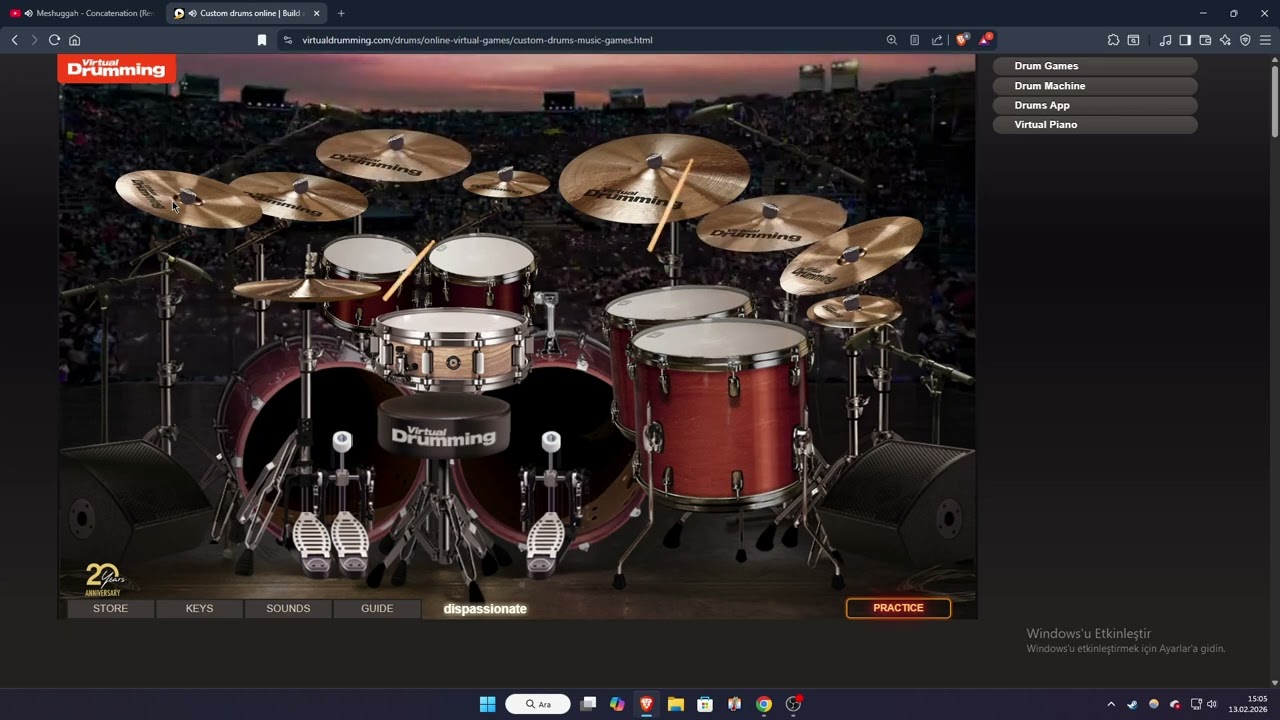
Task: Go back in browser history
Action: click(14, 40)
